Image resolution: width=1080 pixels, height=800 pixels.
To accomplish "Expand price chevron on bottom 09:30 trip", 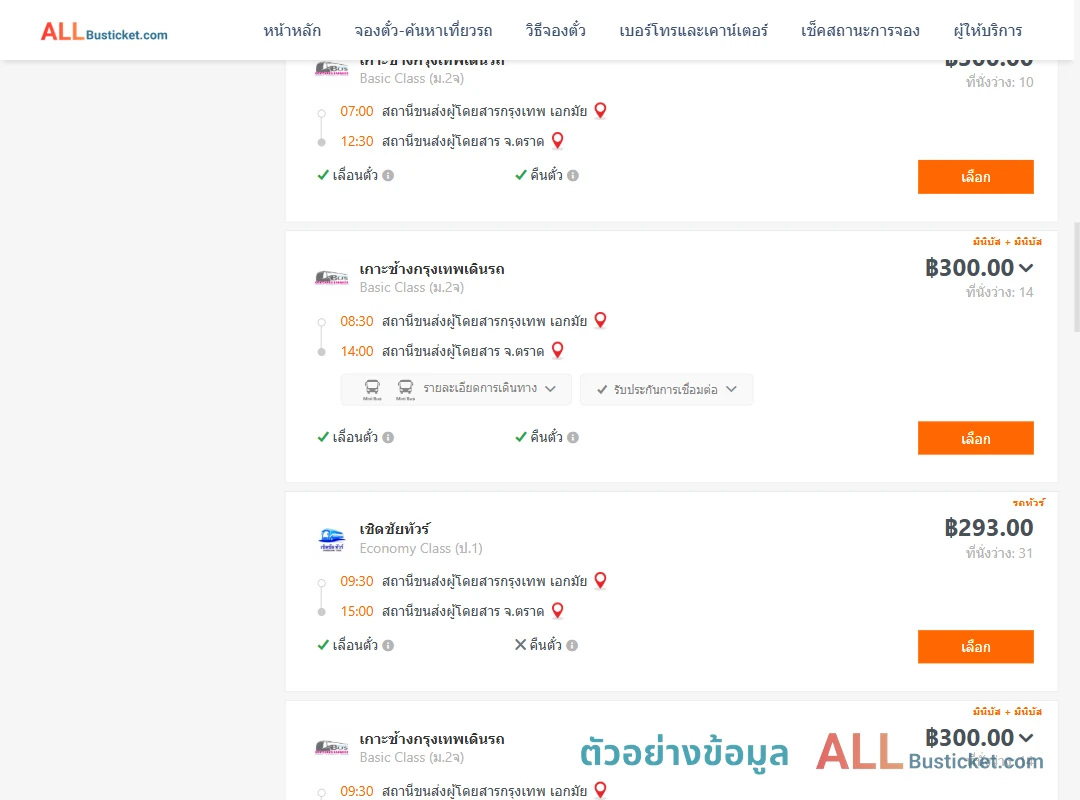I will point(1026,738).
